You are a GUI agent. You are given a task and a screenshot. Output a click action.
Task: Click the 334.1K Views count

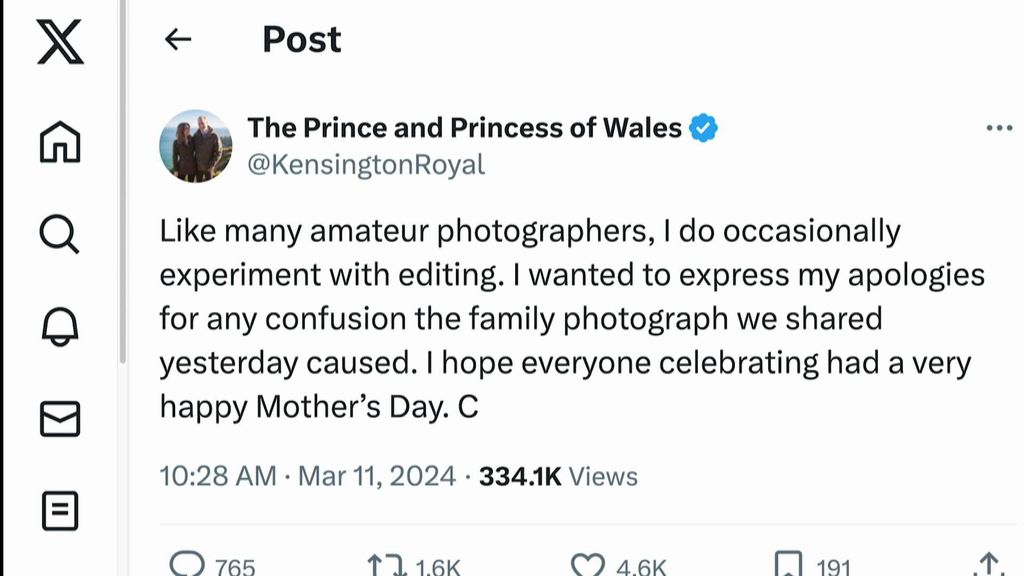[558, 476]
